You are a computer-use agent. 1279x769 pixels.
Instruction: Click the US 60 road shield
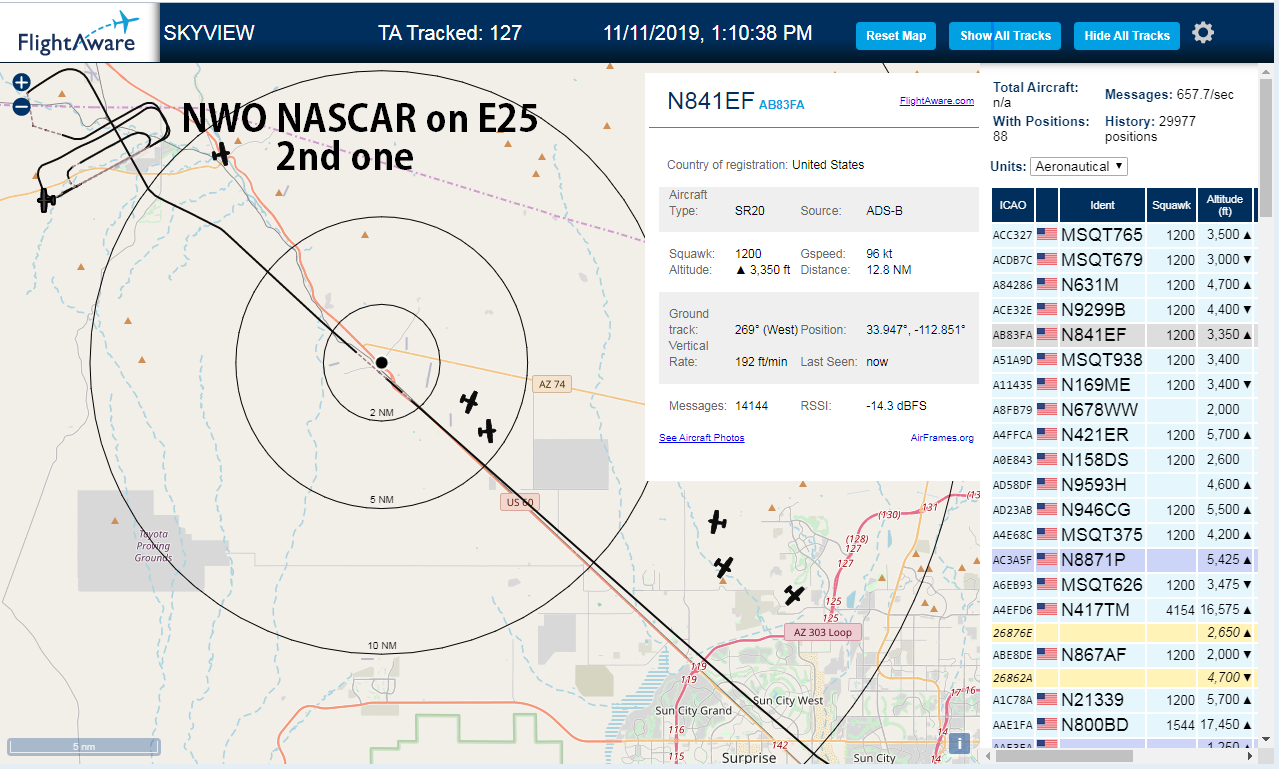[519, 502]
